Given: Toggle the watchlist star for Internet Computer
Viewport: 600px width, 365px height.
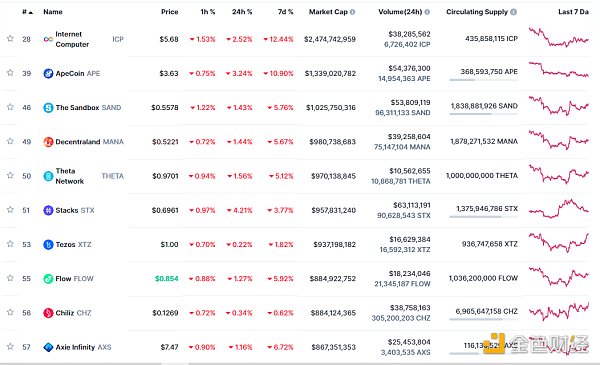Looking at the screenshot, I should pyautogui.click(x=10, y=39).
